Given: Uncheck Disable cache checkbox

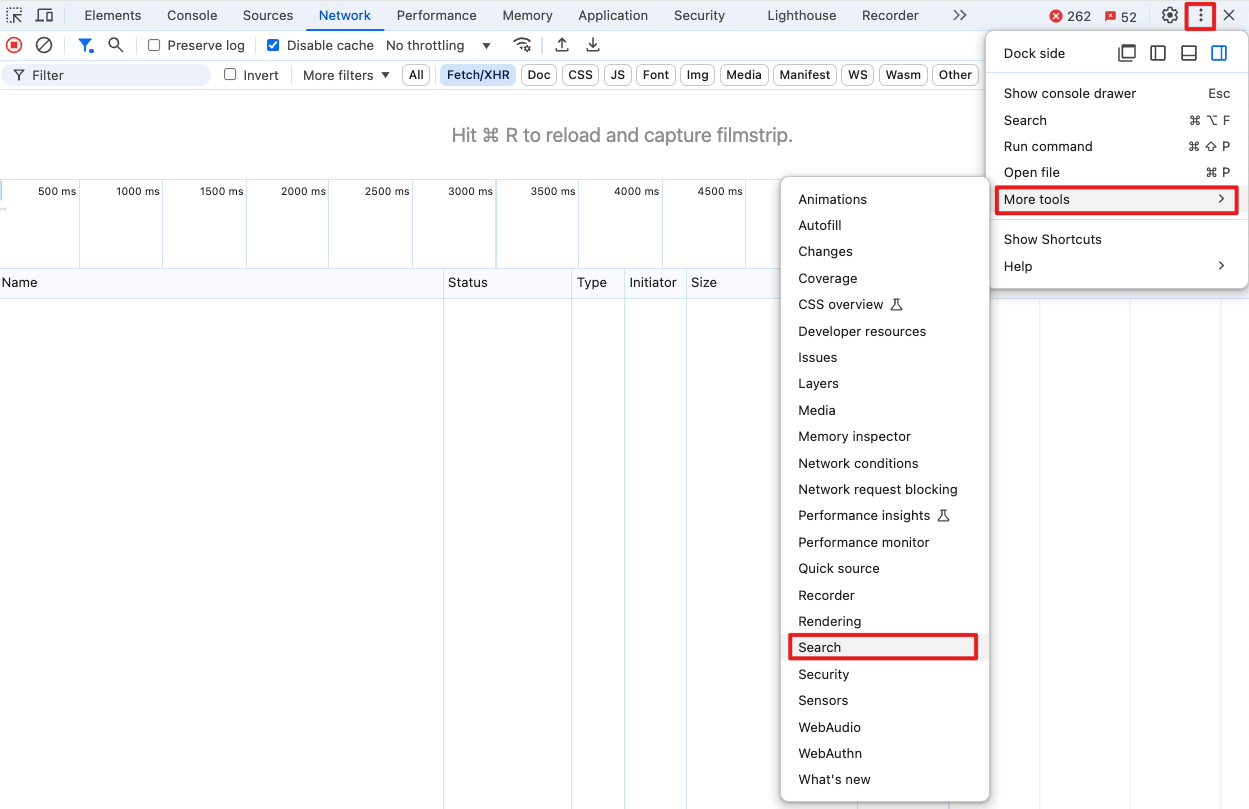Looking at the screenshot, I should (x=273, y=46).
